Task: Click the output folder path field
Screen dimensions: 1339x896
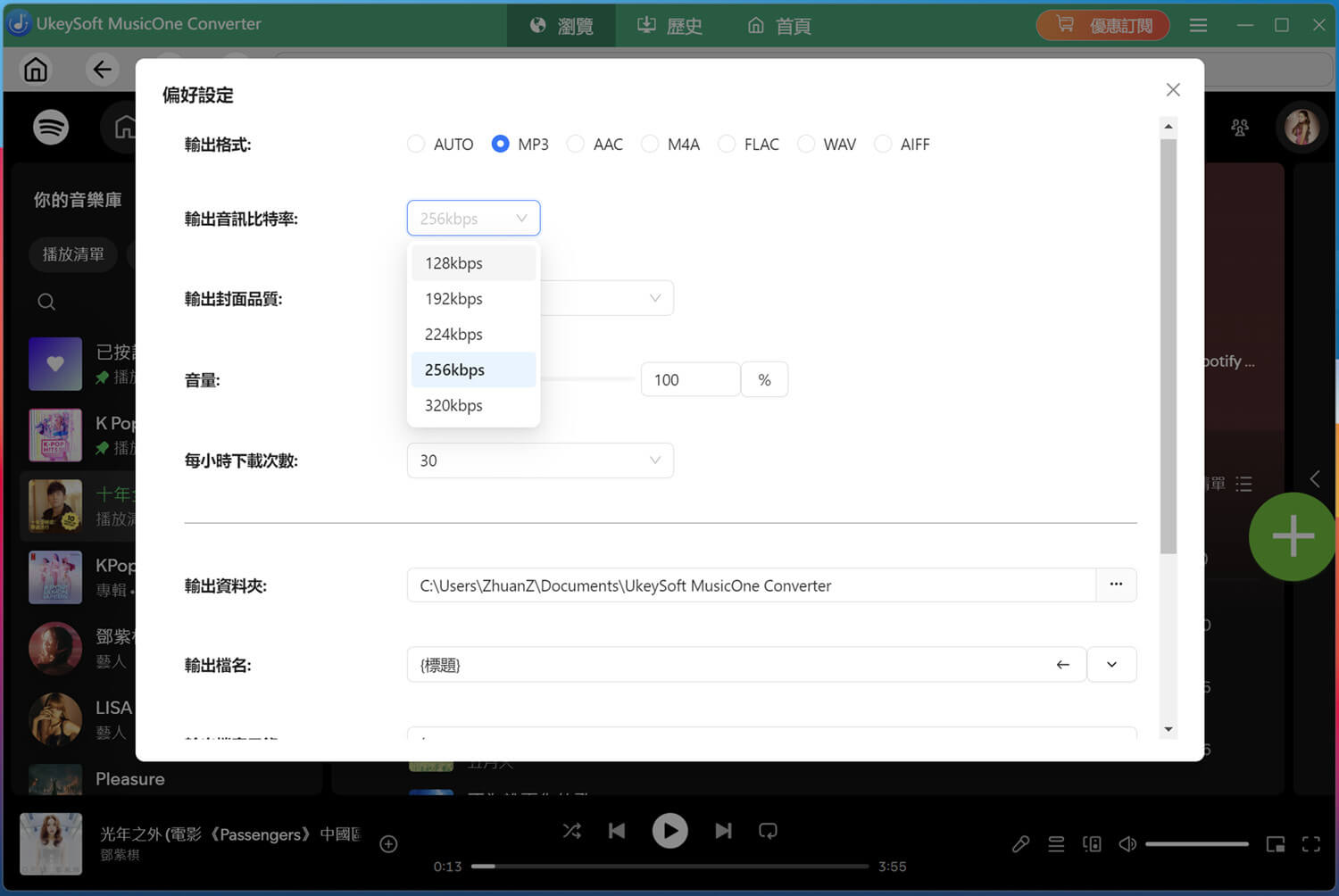Action: pyautogui.click(x=750, y=585)
